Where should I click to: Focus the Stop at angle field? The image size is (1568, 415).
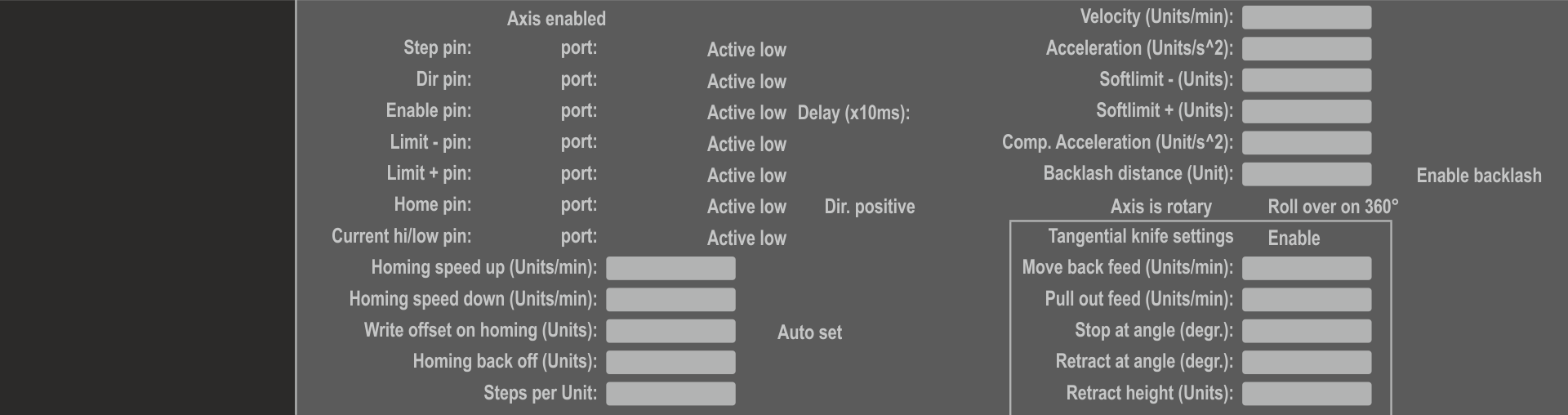pos(1306,331)
